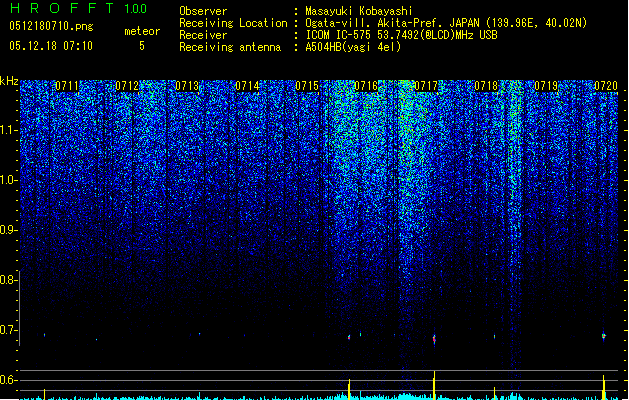The height and width of the screenshot is (400, 629).
Task: Click the meteor echo dot near 0720
Action: [x=604, y=336]
